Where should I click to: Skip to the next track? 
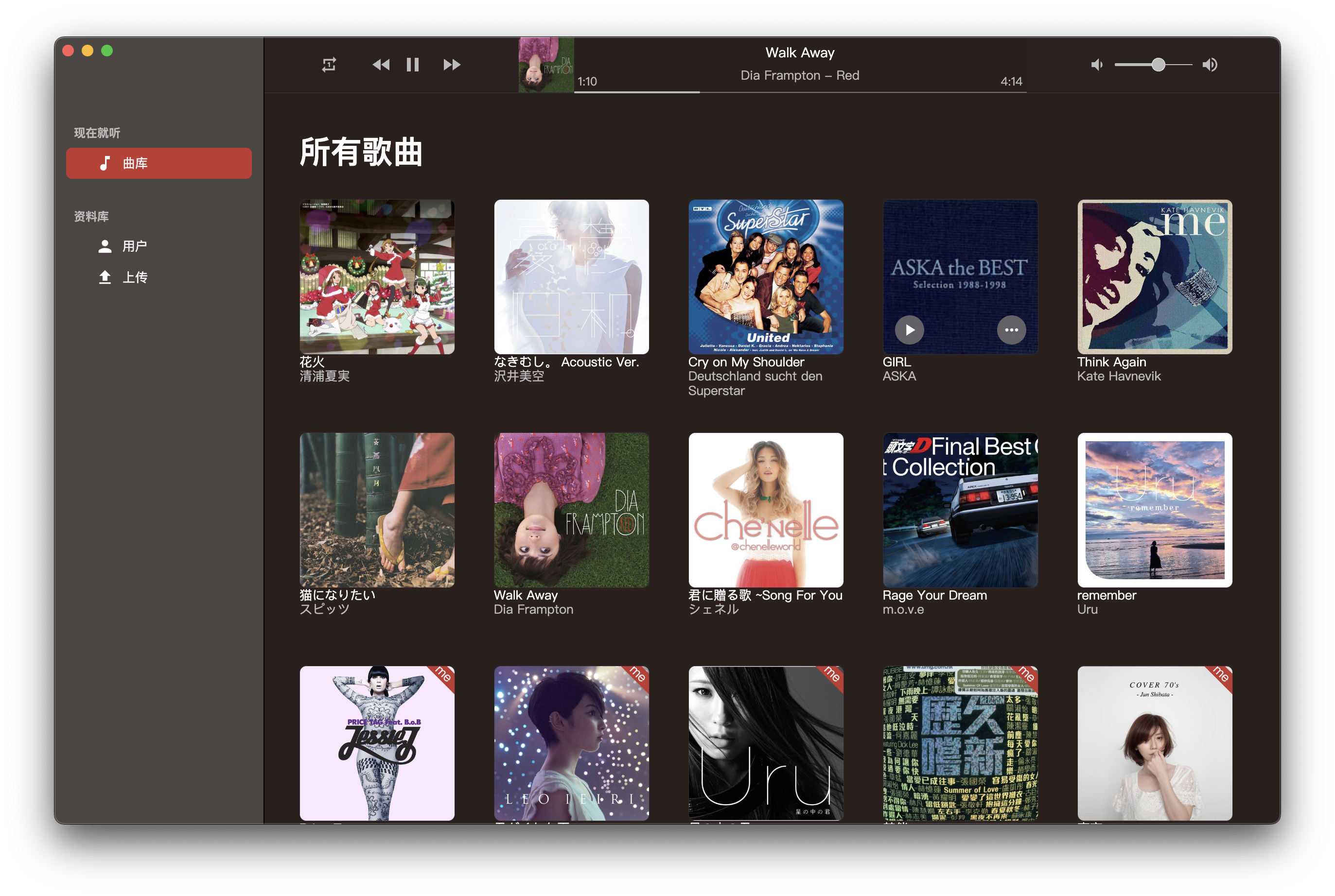pos(452,65)
